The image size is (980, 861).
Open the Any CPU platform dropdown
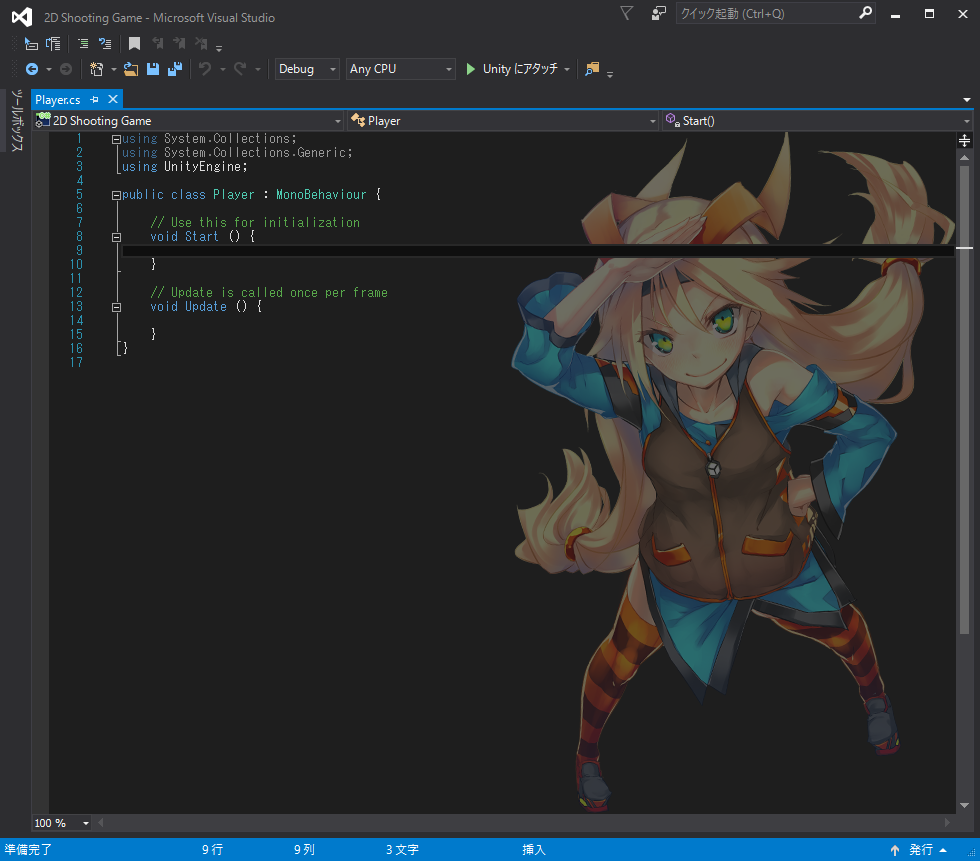pyautogui.click(x=400, y=69)
